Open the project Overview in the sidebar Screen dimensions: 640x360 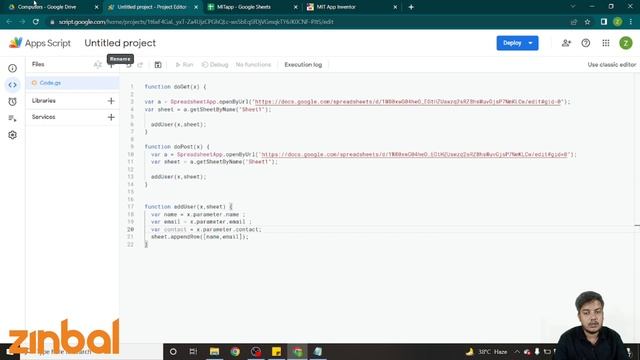point(12,68)
